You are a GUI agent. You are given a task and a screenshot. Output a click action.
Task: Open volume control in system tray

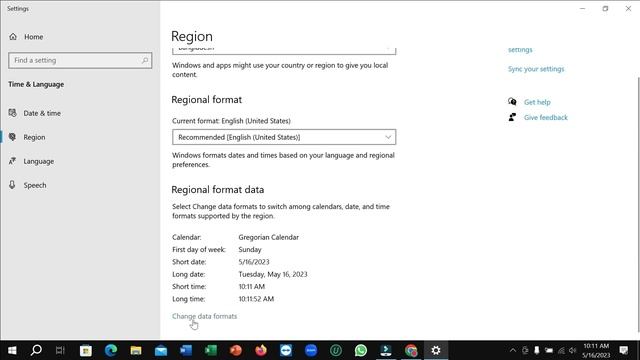[x=573, y=350]
